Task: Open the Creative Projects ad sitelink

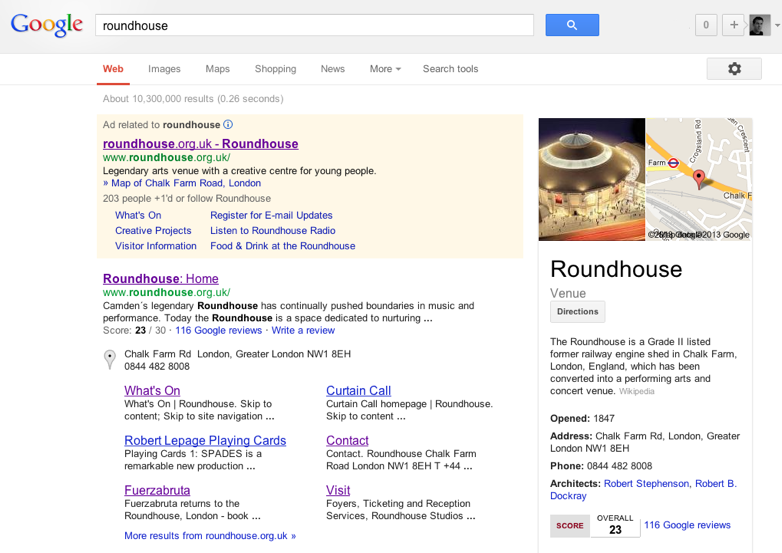Action: 153,231
